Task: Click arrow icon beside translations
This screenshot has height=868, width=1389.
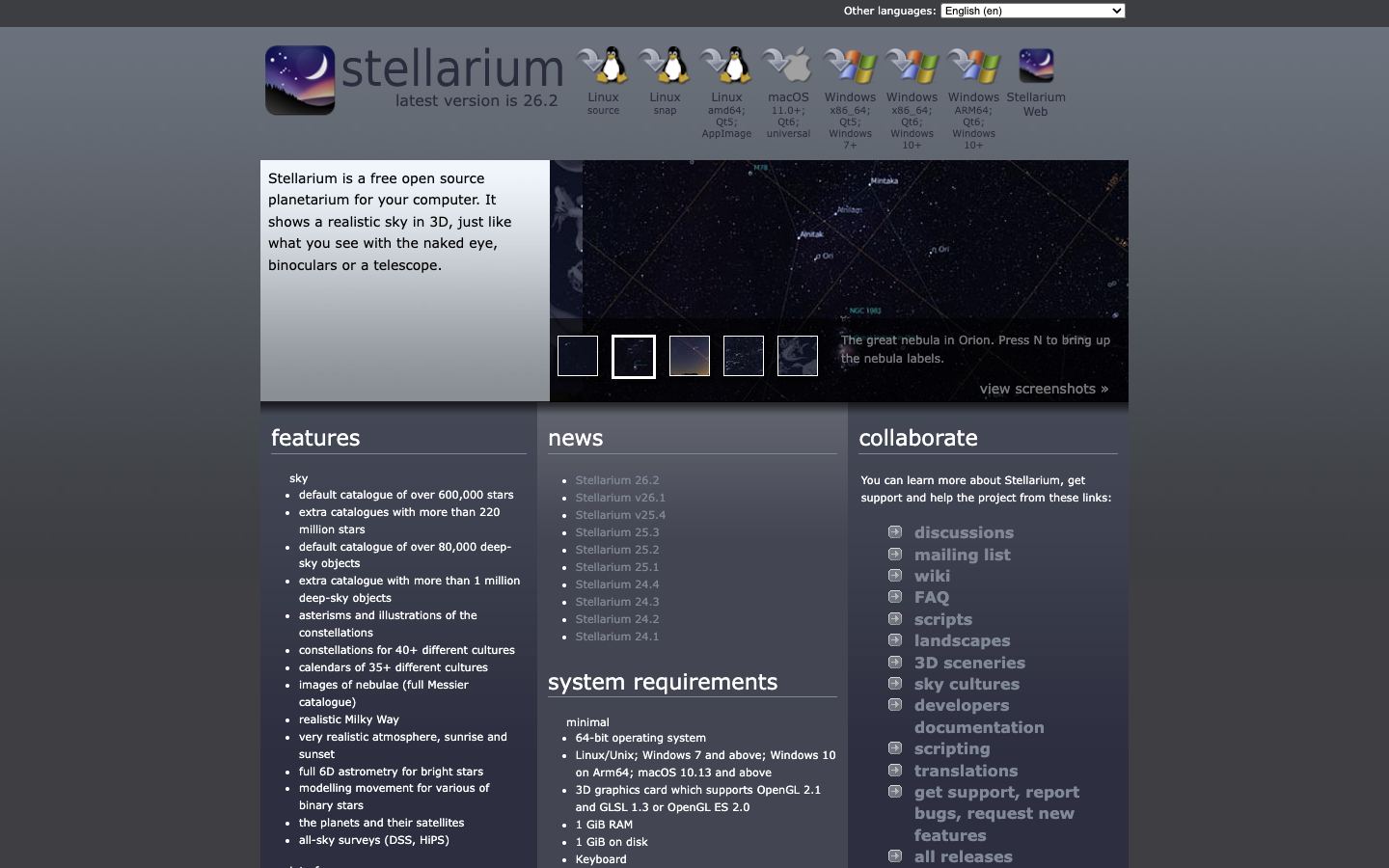Action: coord(895,770)
